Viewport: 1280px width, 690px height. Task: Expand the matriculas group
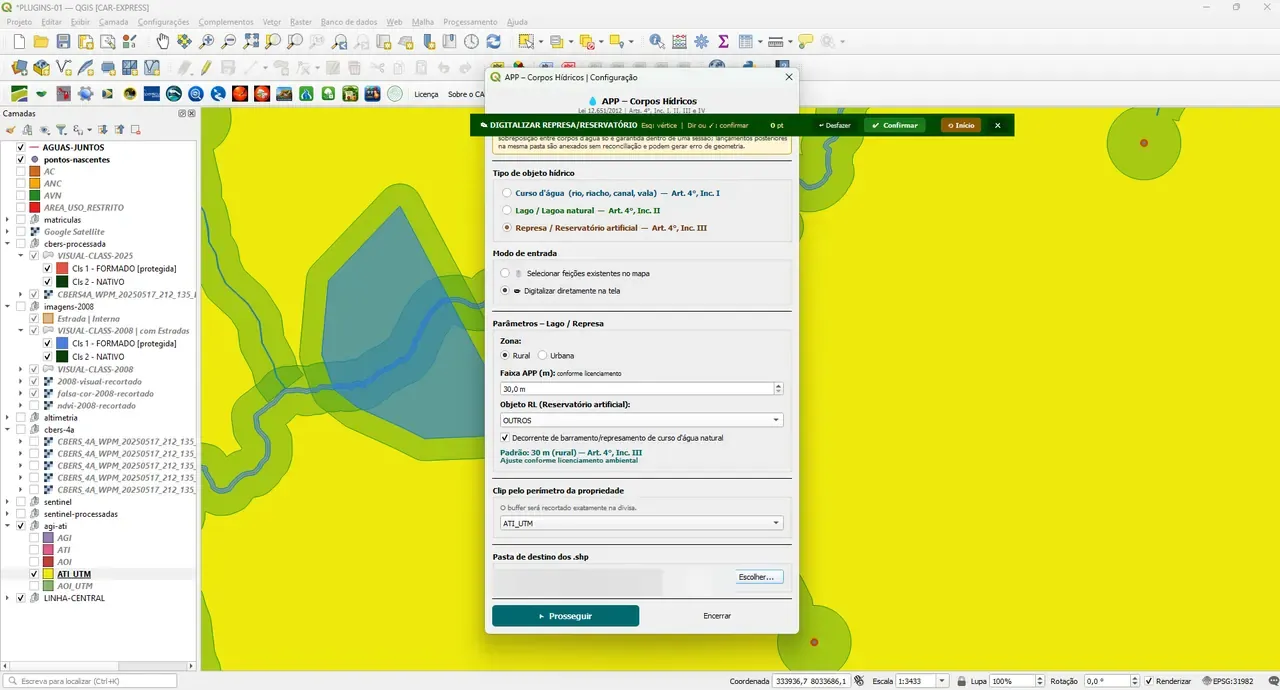coord(8,220)
